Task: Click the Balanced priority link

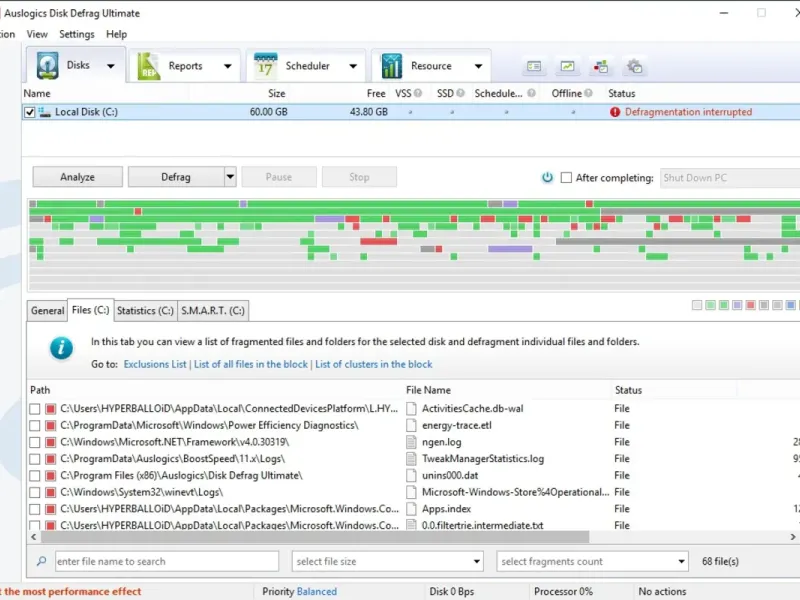Action: 317,591
